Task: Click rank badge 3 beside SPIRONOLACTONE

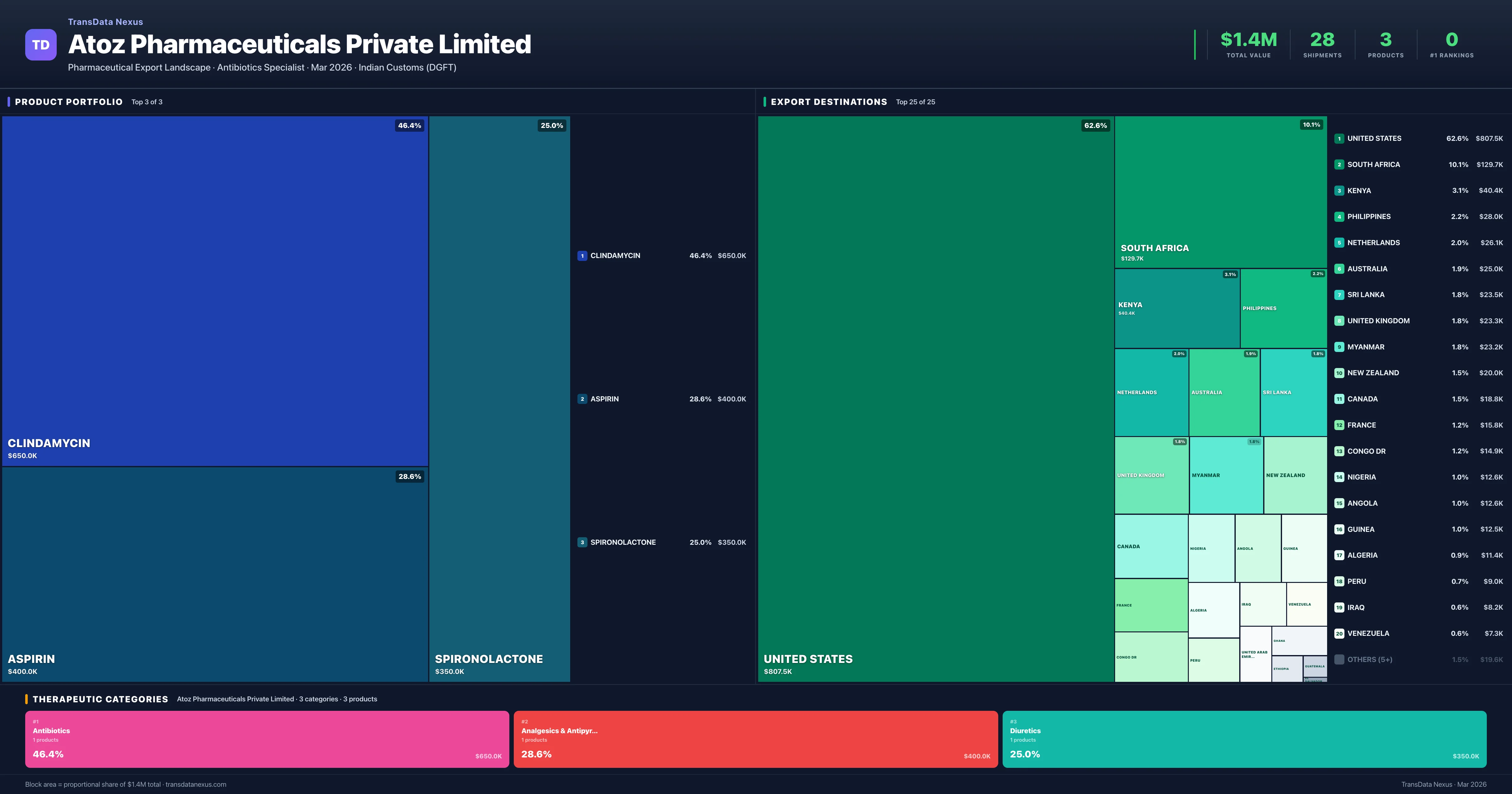Action: click(582, 542)
